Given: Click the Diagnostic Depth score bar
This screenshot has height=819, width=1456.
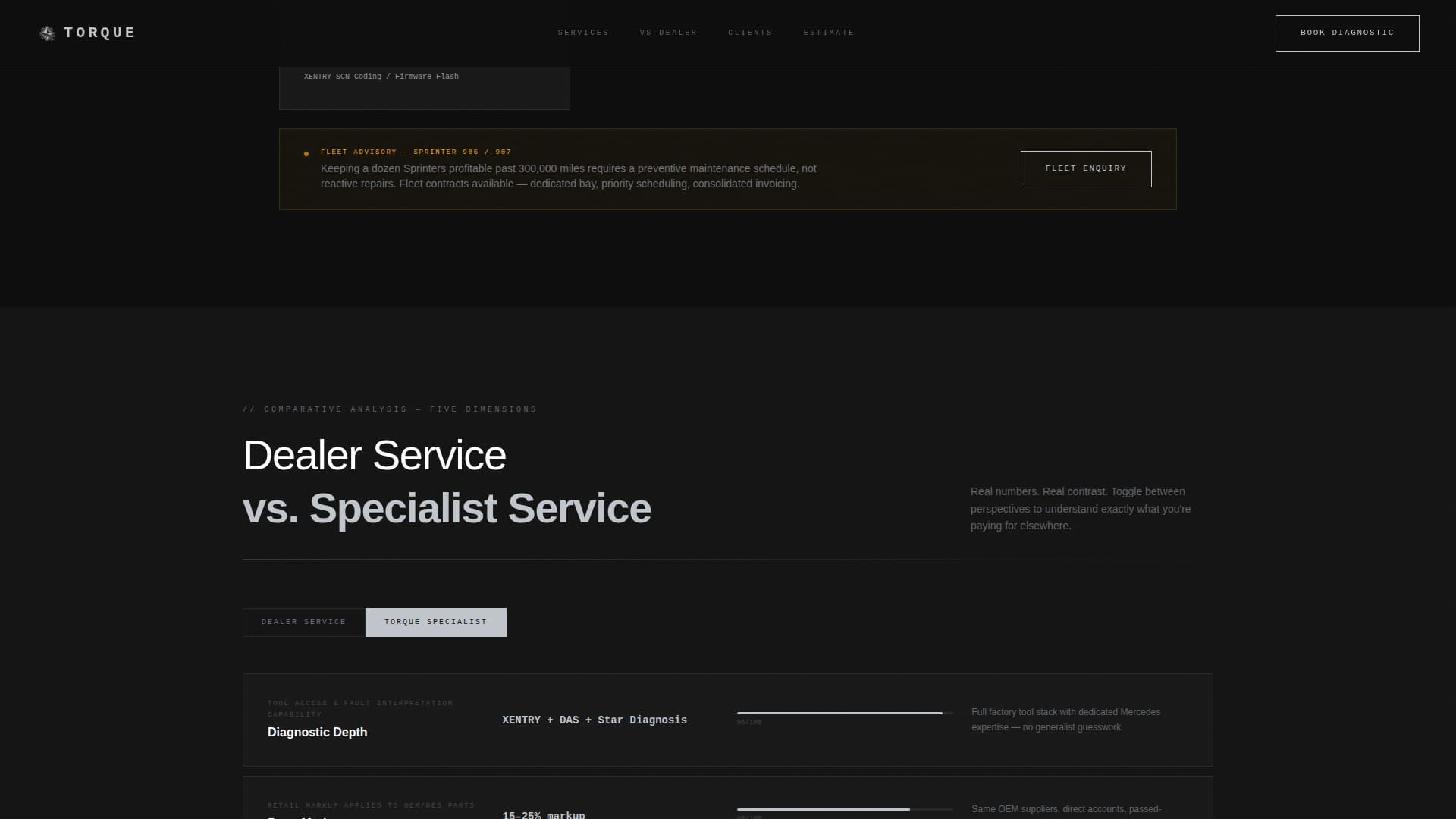Looking at the screenshot, I should pos(845,713).
